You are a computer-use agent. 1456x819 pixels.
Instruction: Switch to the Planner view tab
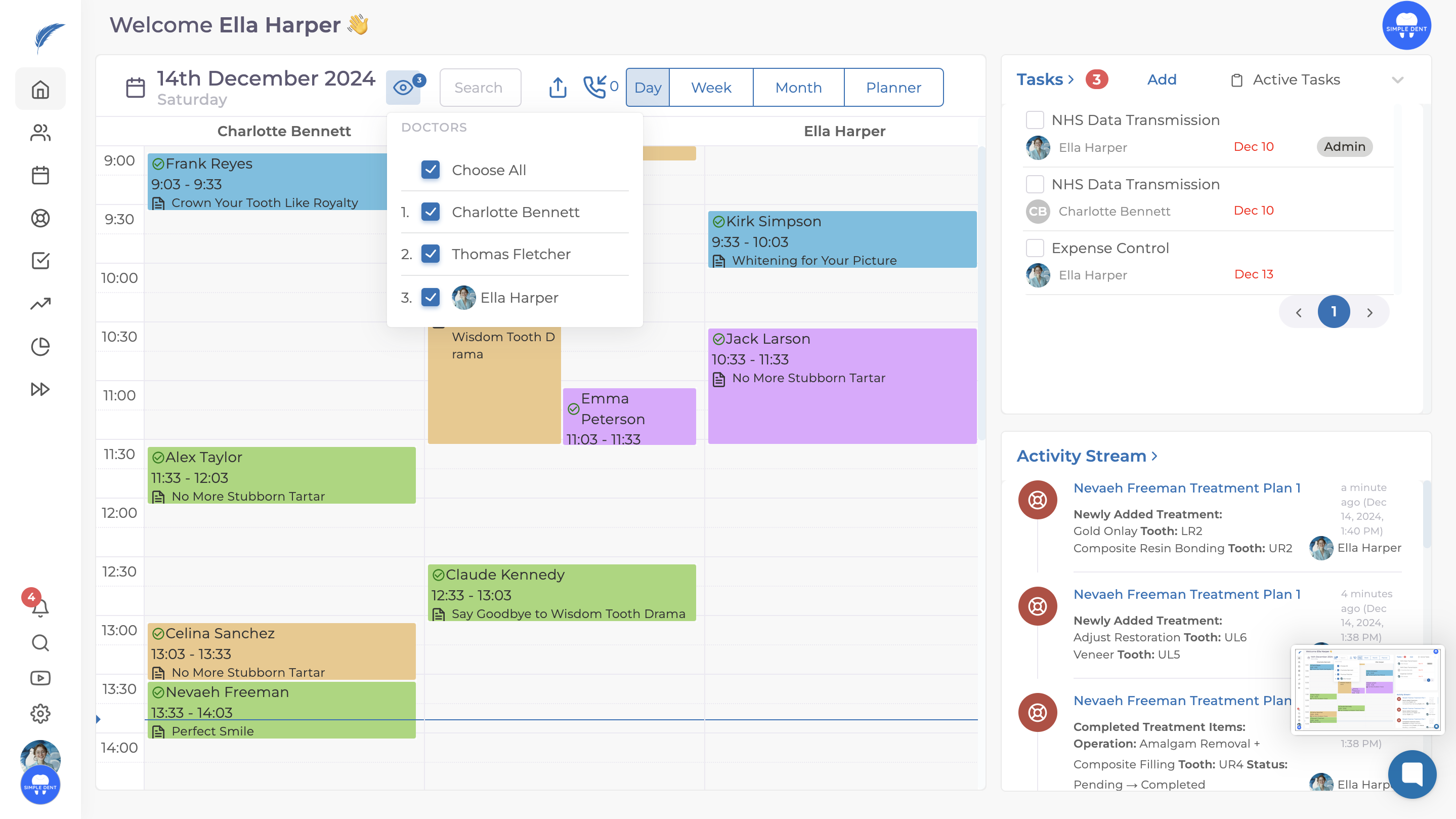[x=893, y=88]
